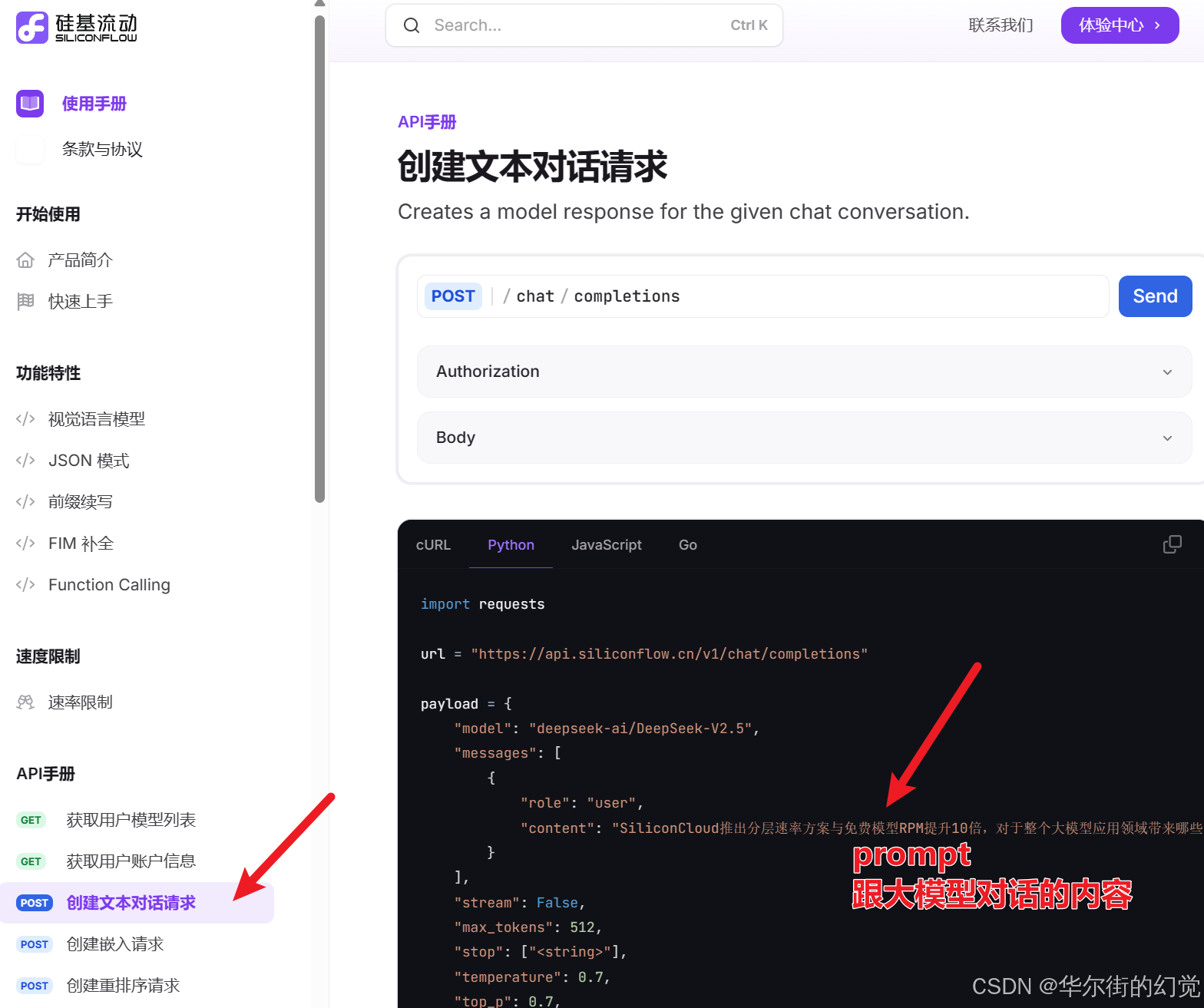Click the code icon beside Function Calling

(25, 585)
